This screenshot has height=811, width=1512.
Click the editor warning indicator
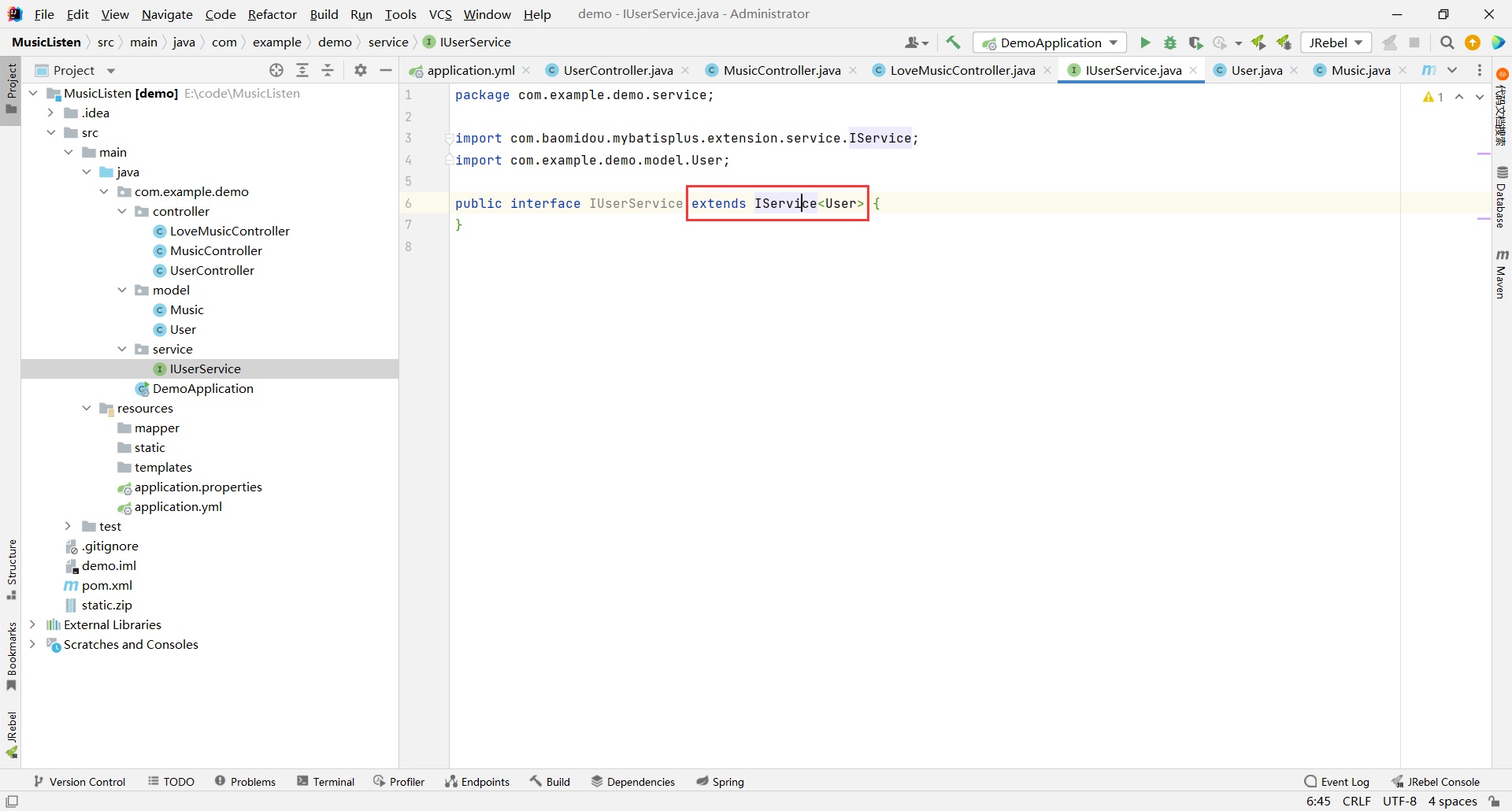(1433, 97)
